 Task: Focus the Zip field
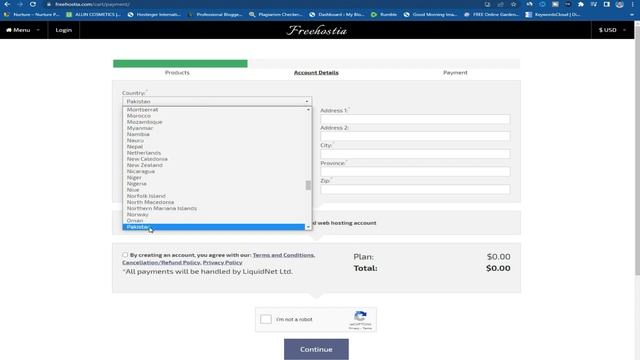tap(415, 189)
